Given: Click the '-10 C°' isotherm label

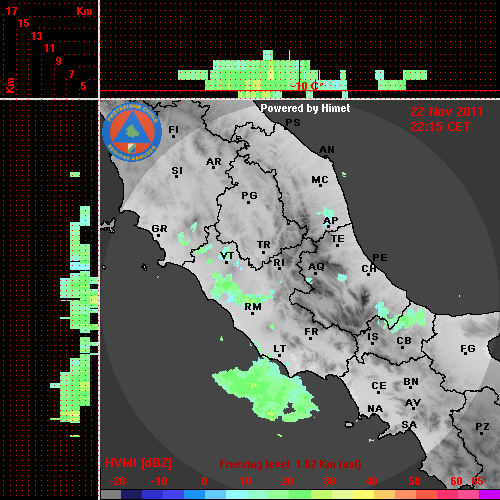Looking at the screenshot, I should (x=306, y=86).
